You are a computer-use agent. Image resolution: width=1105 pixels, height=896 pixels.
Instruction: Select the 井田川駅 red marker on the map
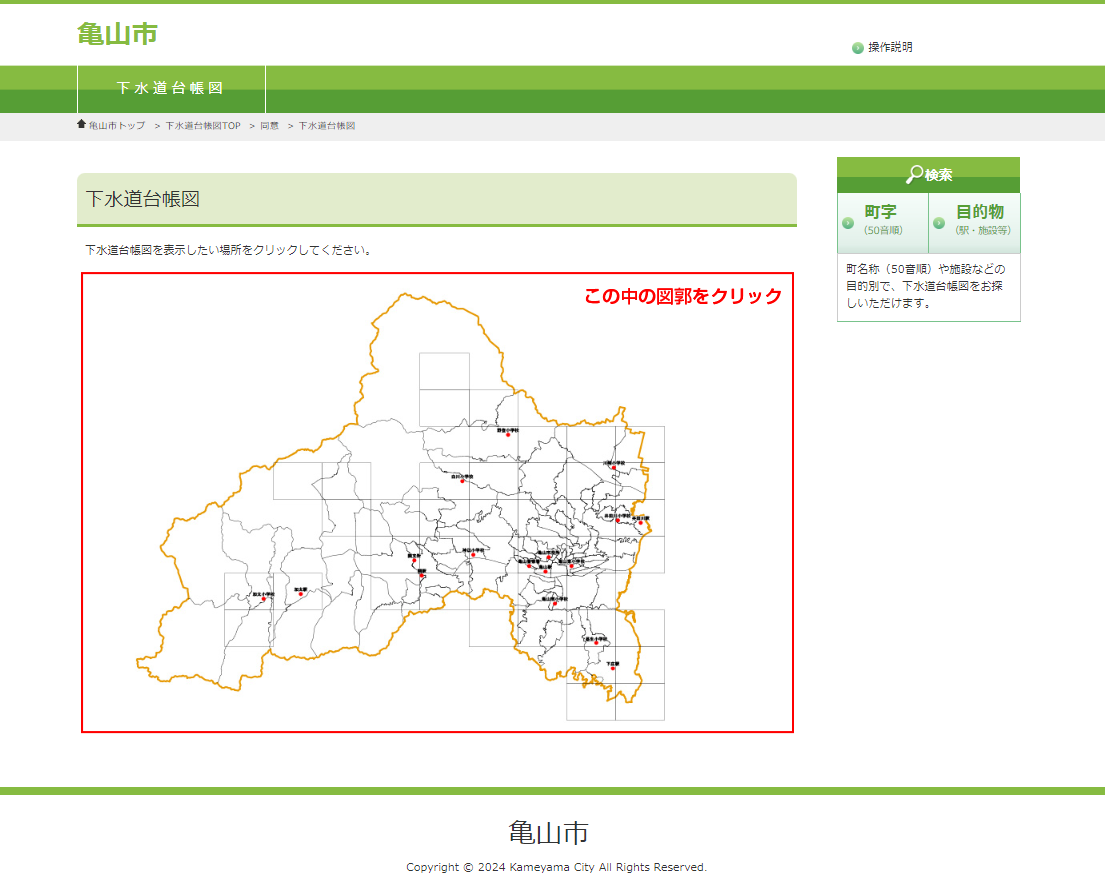pos(641,523)
